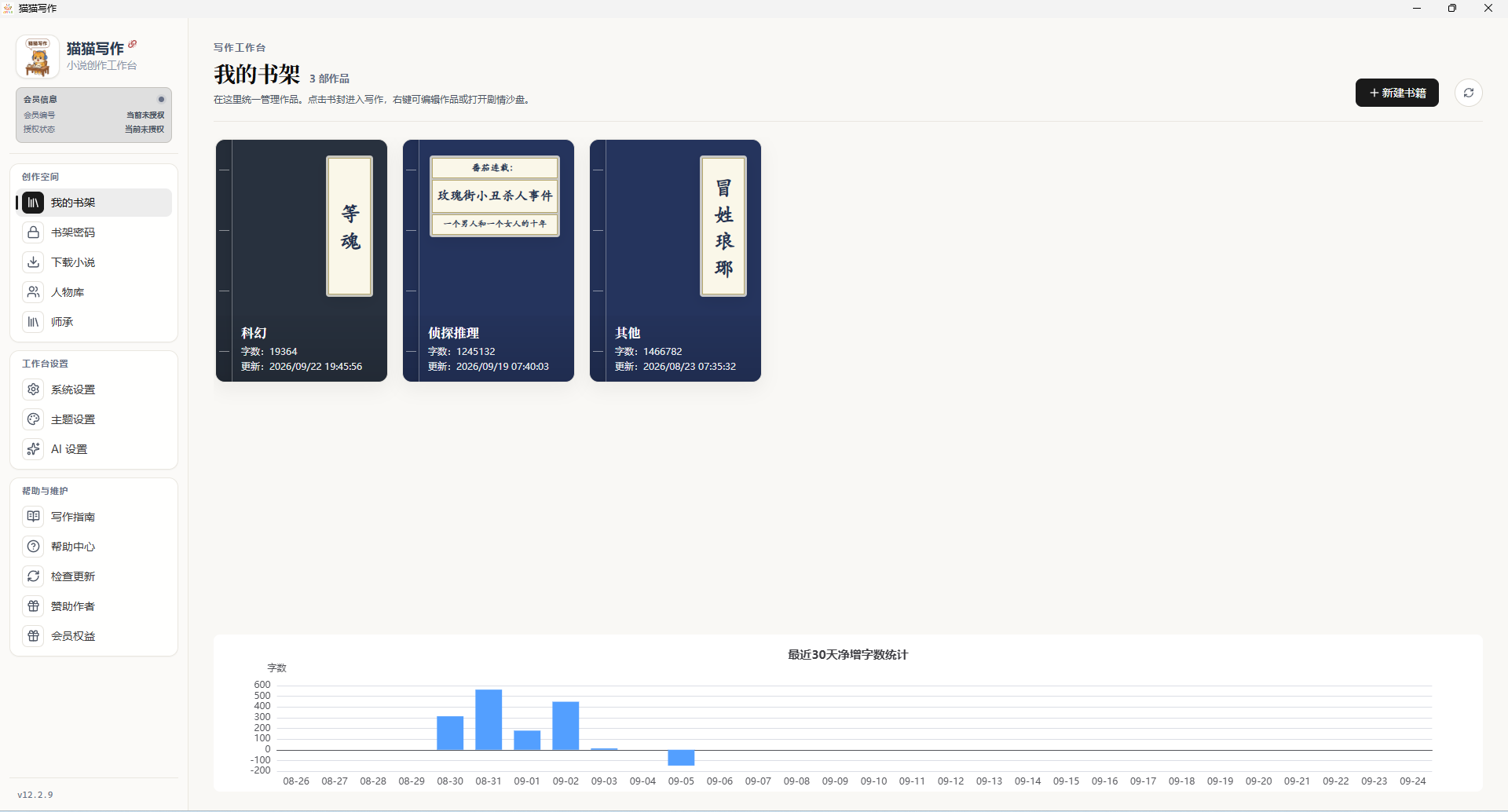Select 师承 menu item
Screen dimensions: 1508x812
93,322
